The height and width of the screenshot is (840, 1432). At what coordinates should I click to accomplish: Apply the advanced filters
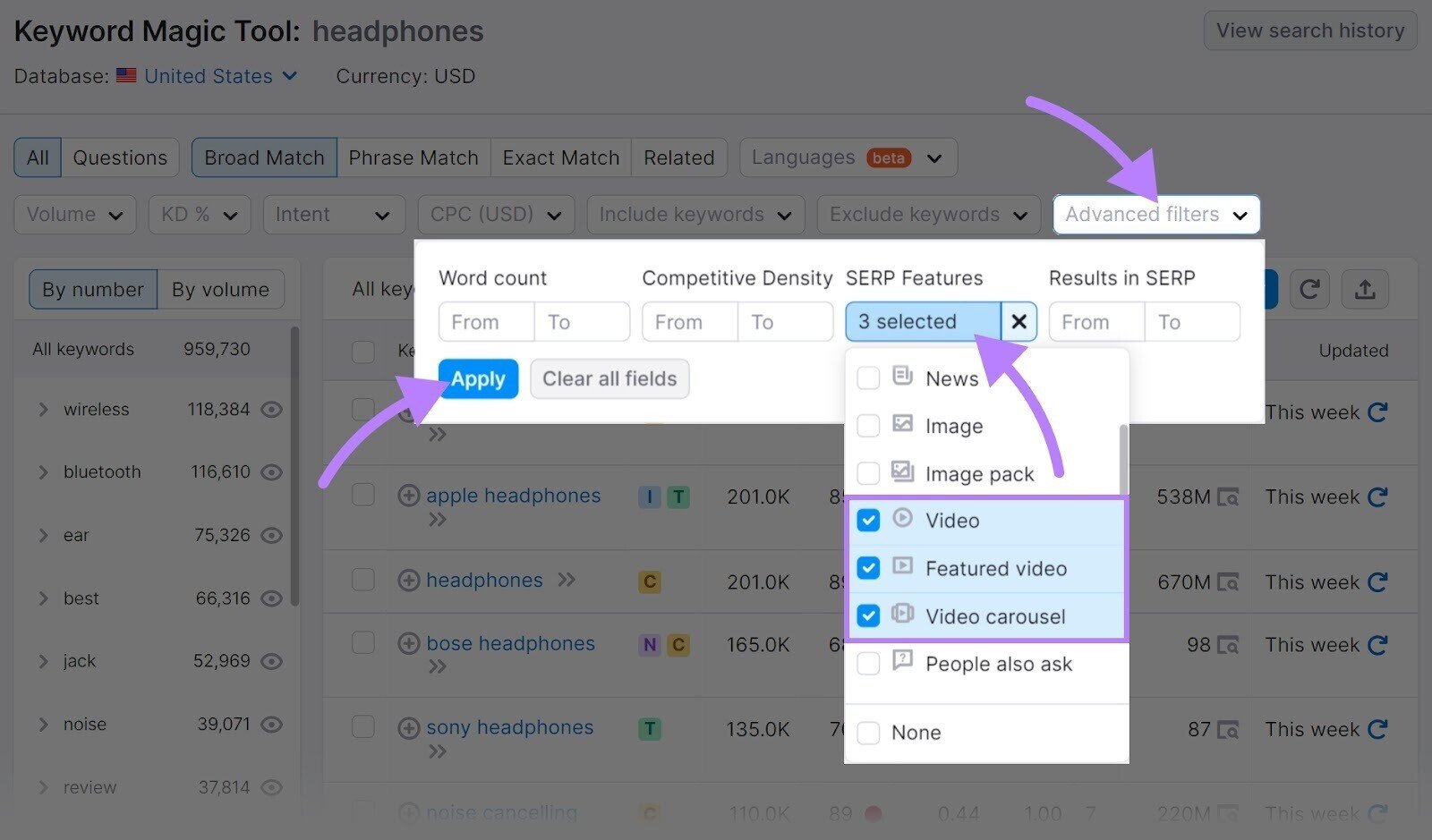pos(478,378)
